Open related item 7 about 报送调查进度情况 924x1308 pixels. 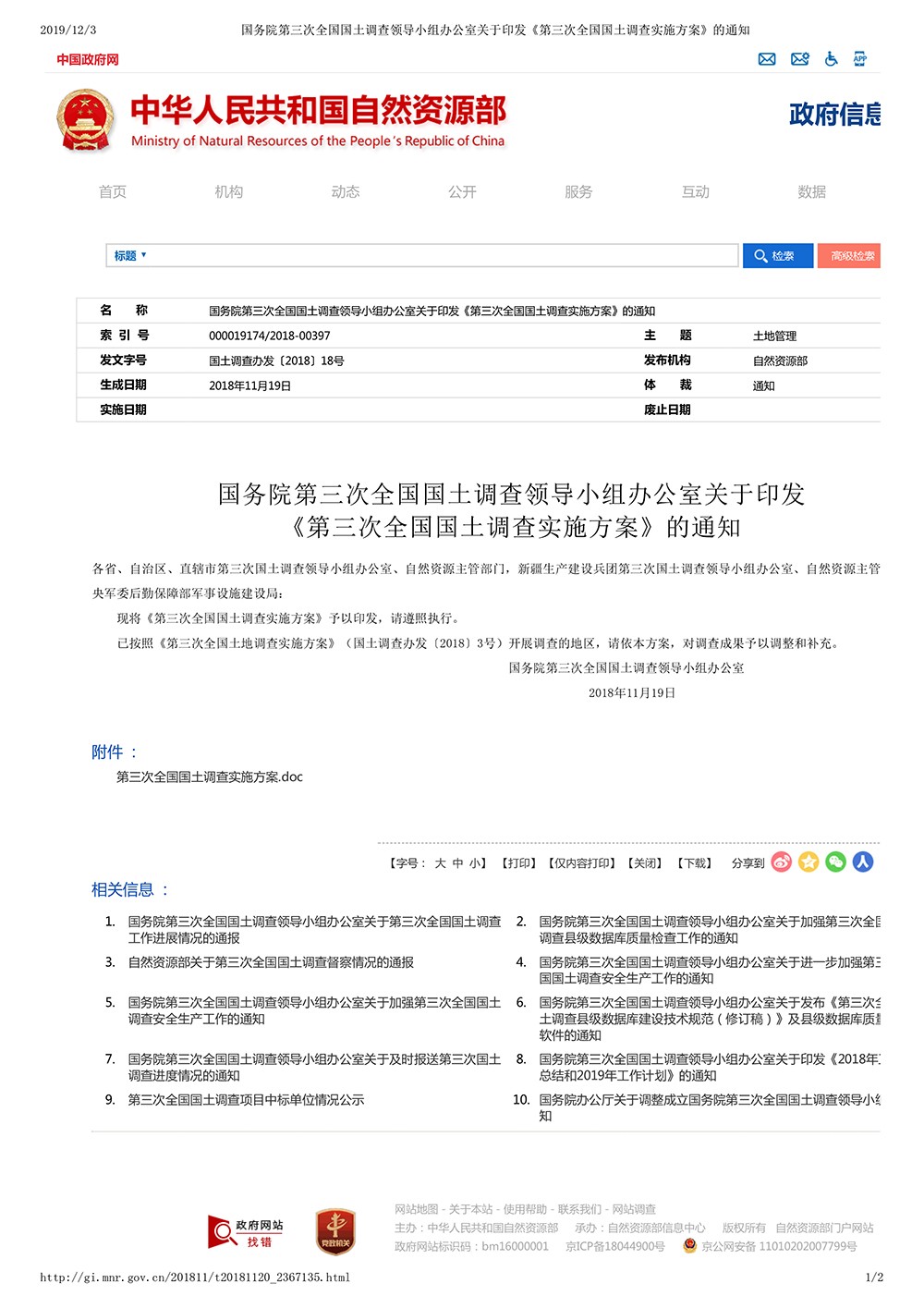pos(315,1068)
